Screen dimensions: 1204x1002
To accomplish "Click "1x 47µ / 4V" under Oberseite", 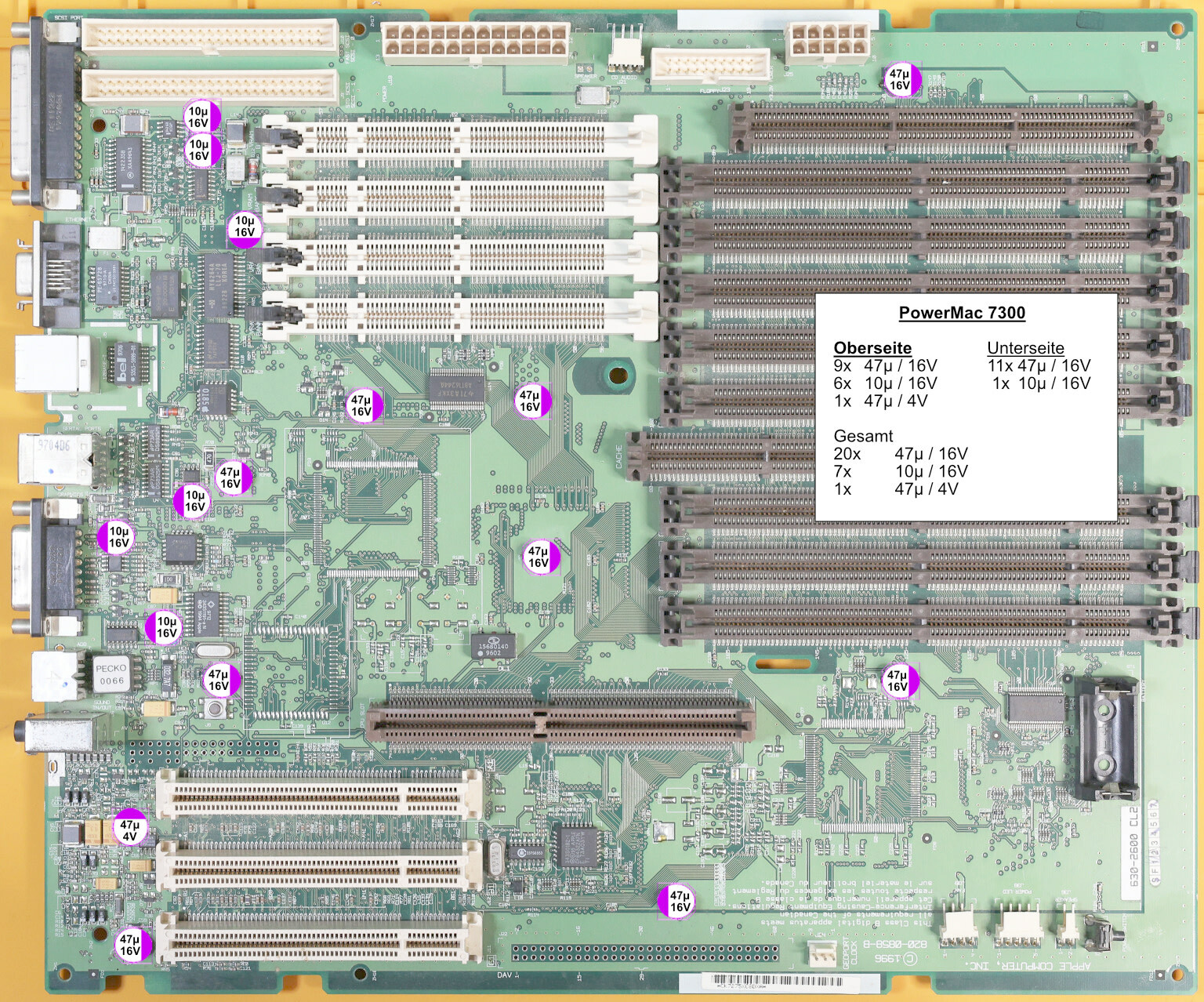I will tap(880, 401).
